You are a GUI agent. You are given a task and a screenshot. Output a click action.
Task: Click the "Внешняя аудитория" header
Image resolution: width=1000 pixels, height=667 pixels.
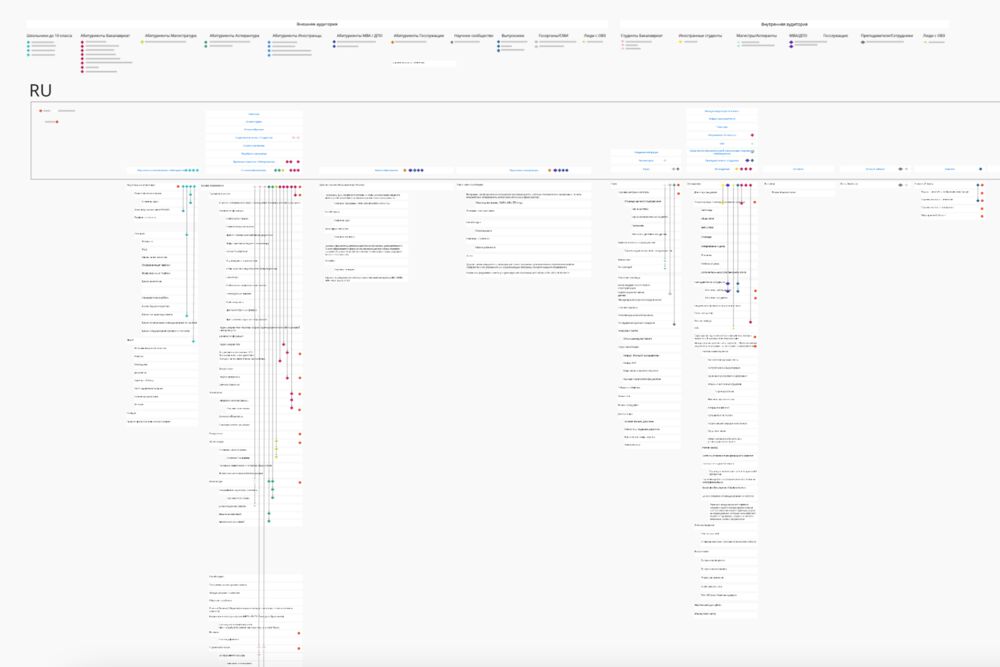click(317, 23)
